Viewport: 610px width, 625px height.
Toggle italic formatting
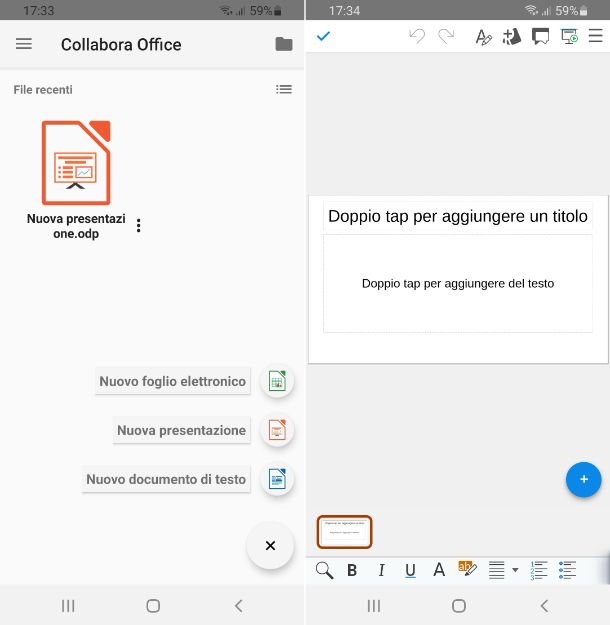pos(382,570)
